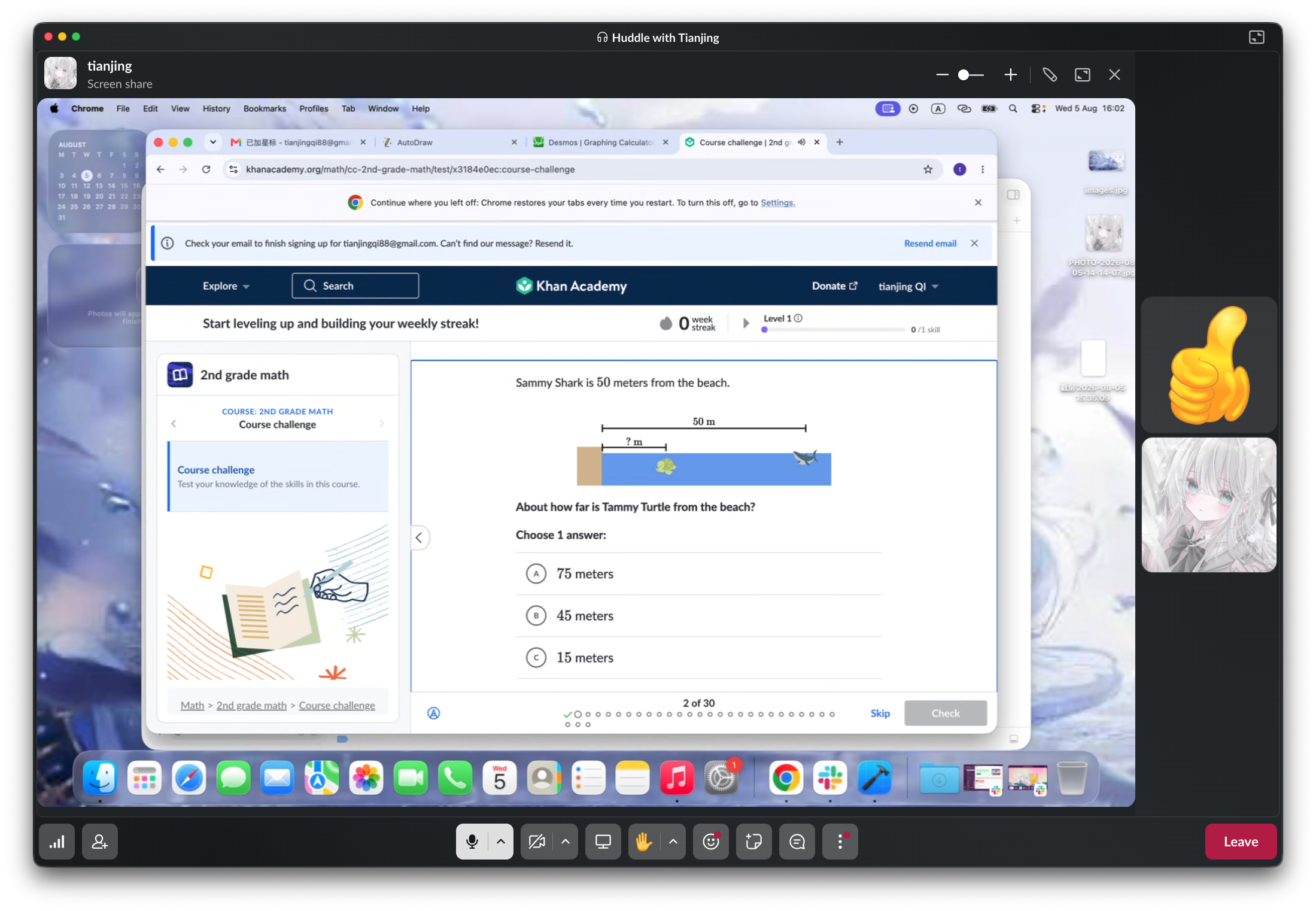Open huddle picture-in-picture mini window
1316x911 pixels.
[1257, 37]
